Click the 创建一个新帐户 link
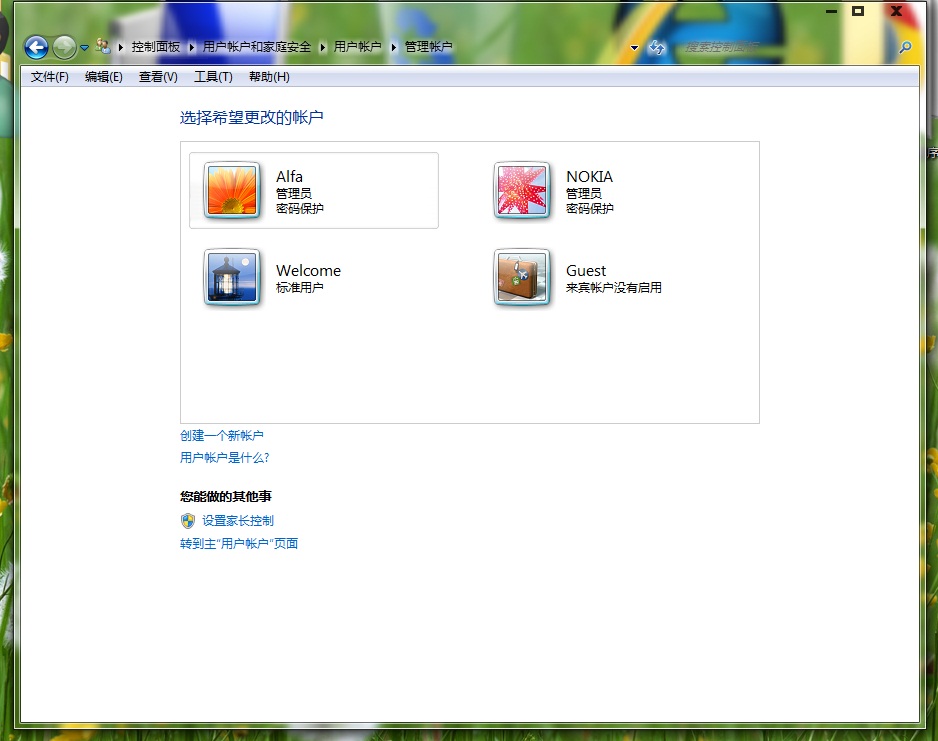 (222, 435)
